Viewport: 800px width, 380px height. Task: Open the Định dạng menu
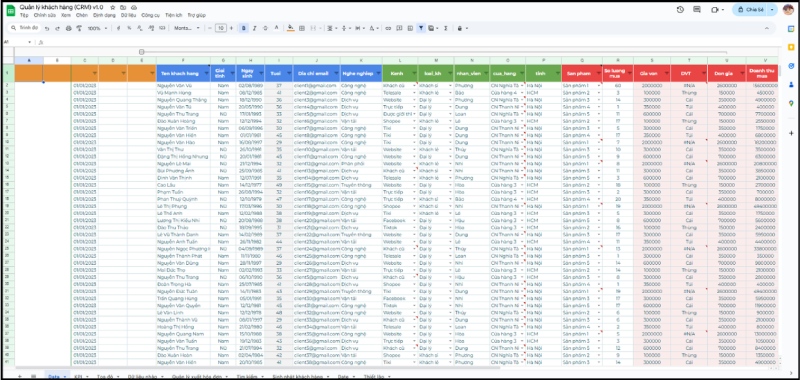point(104,16)
